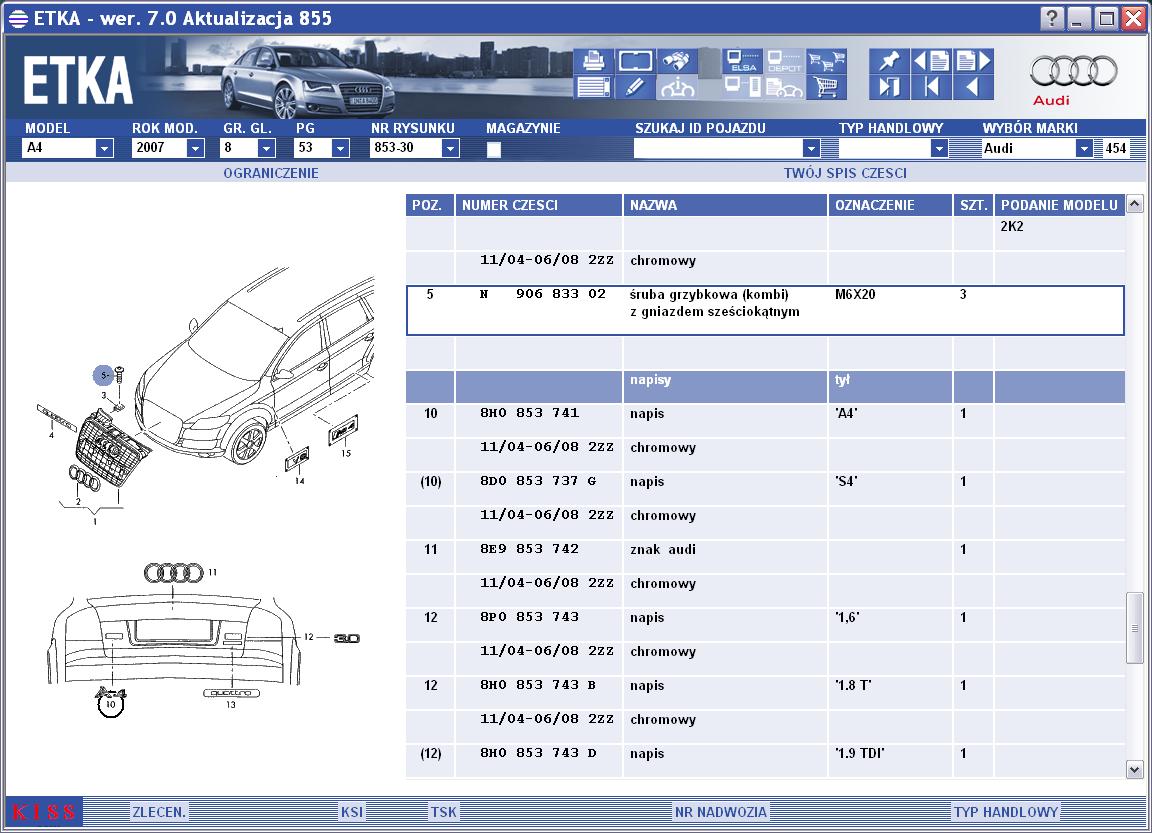The image size is (1152, 833).
Task: Click the ZLECEN. button in the bottom bar
Action: tap(159, 812)
